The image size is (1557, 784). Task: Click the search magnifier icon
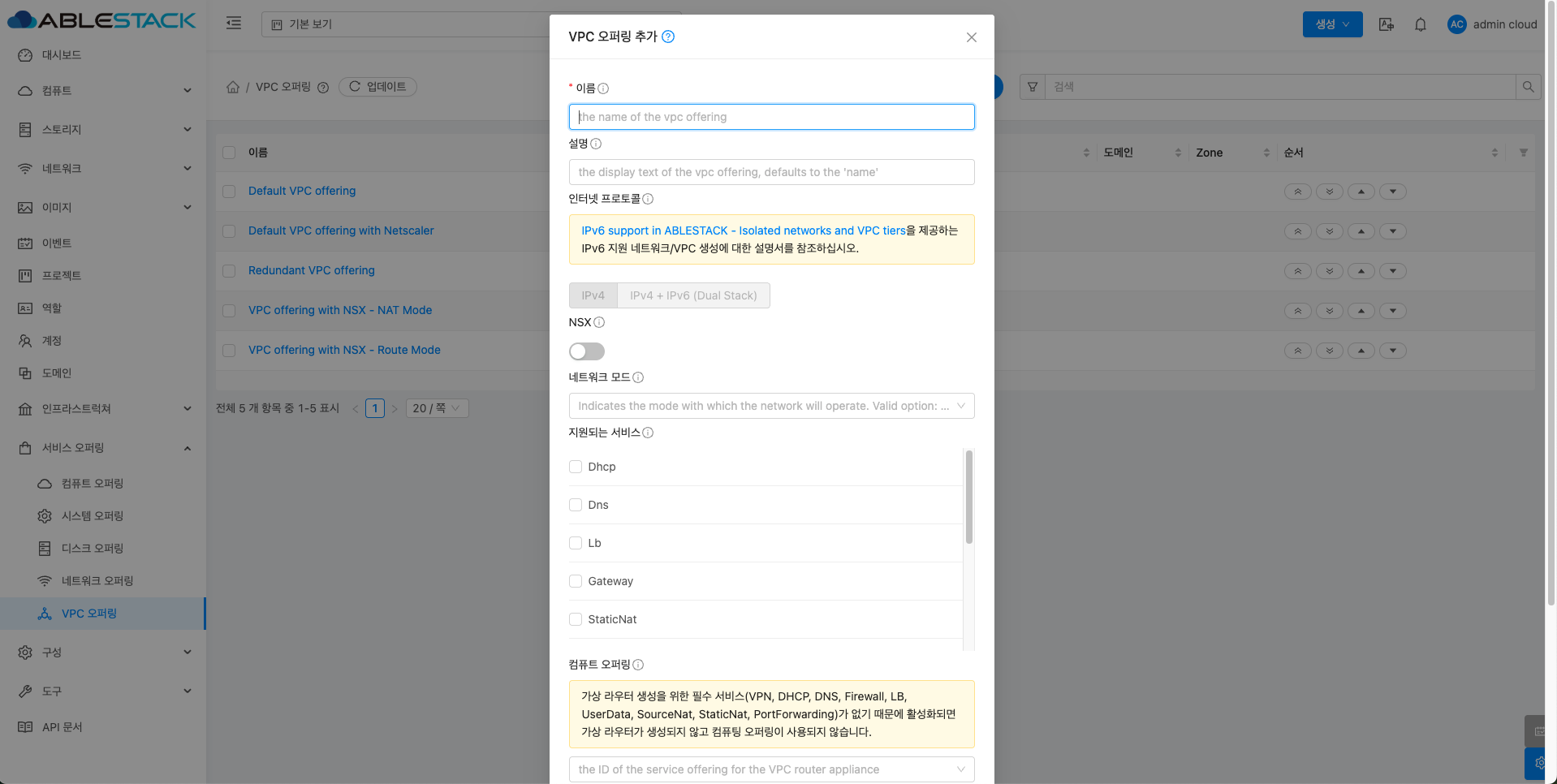pos(1528,87)
